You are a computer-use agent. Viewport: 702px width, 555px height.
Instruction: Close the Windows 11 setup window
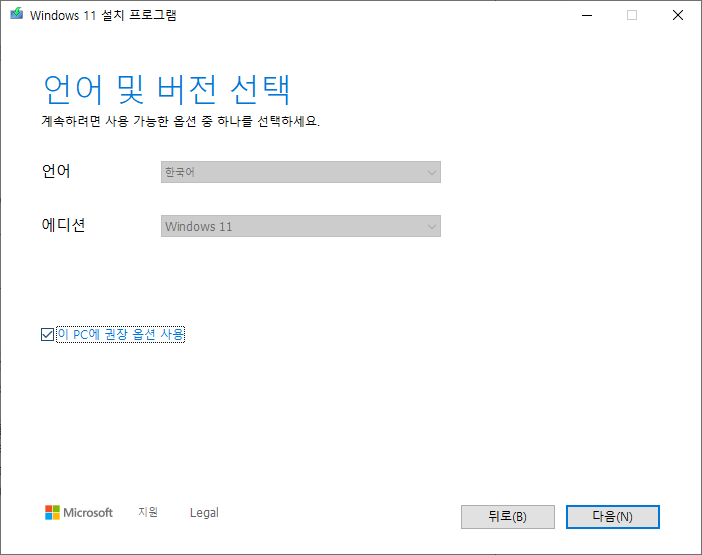point(678,15)
